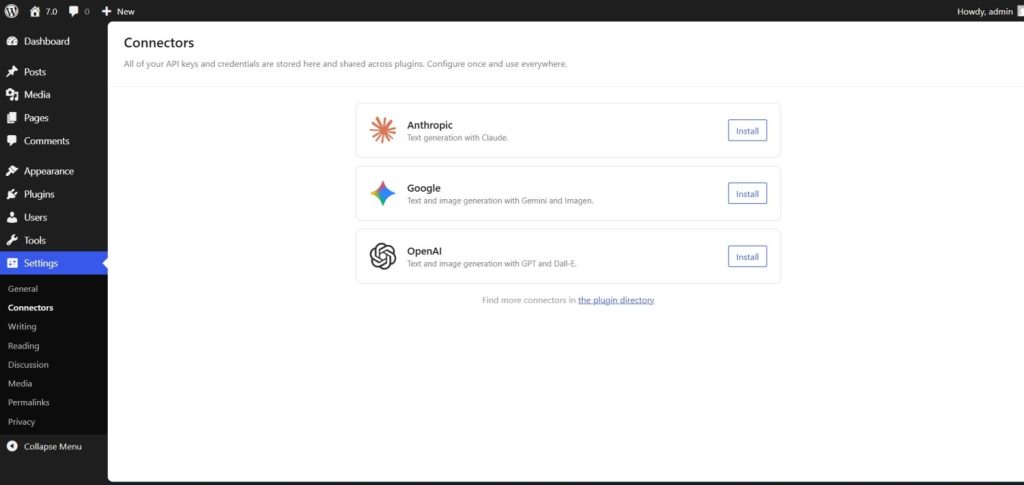This screenshot has width=1024, height=485.
Task: Install the Google connector
Action: [747, 193]
